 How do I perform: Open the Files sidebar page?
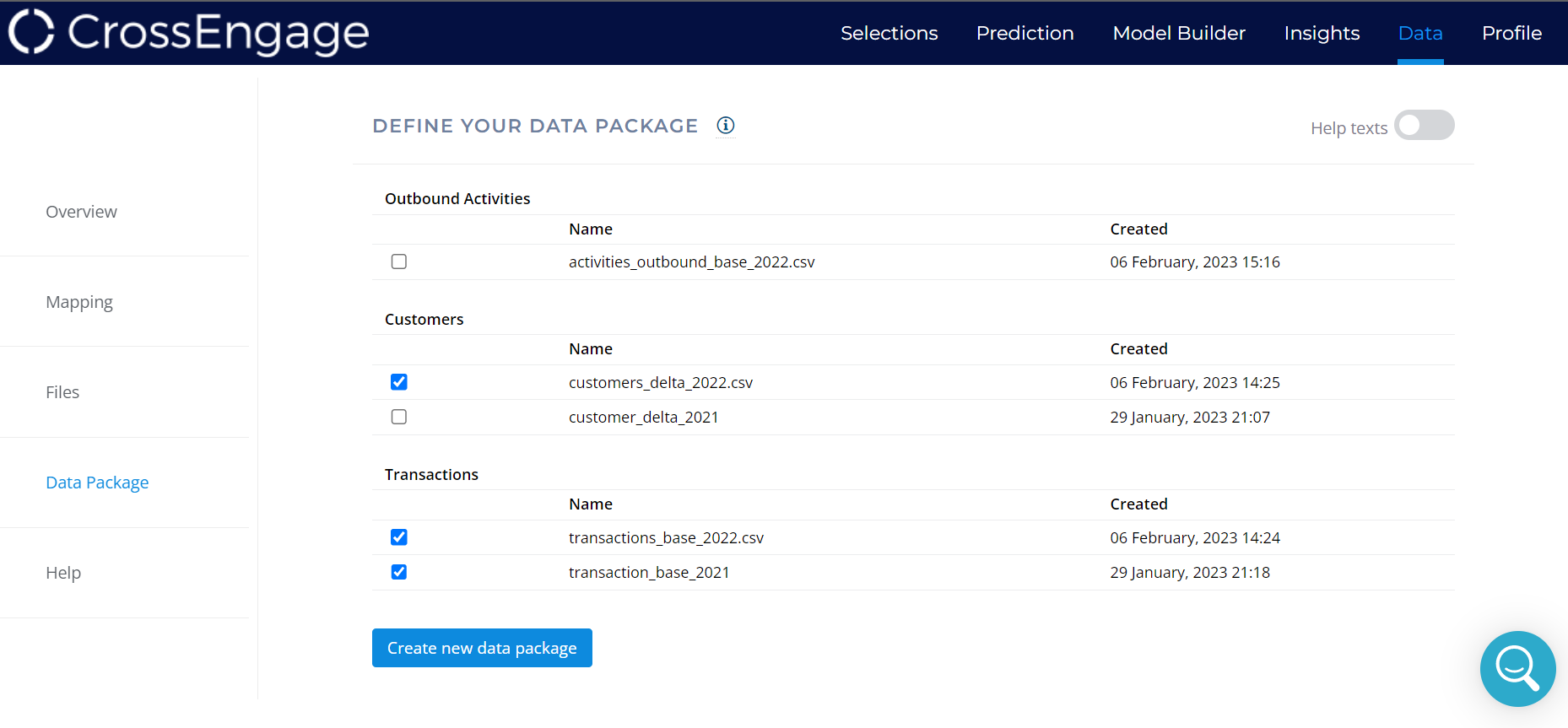coord(62,392)
